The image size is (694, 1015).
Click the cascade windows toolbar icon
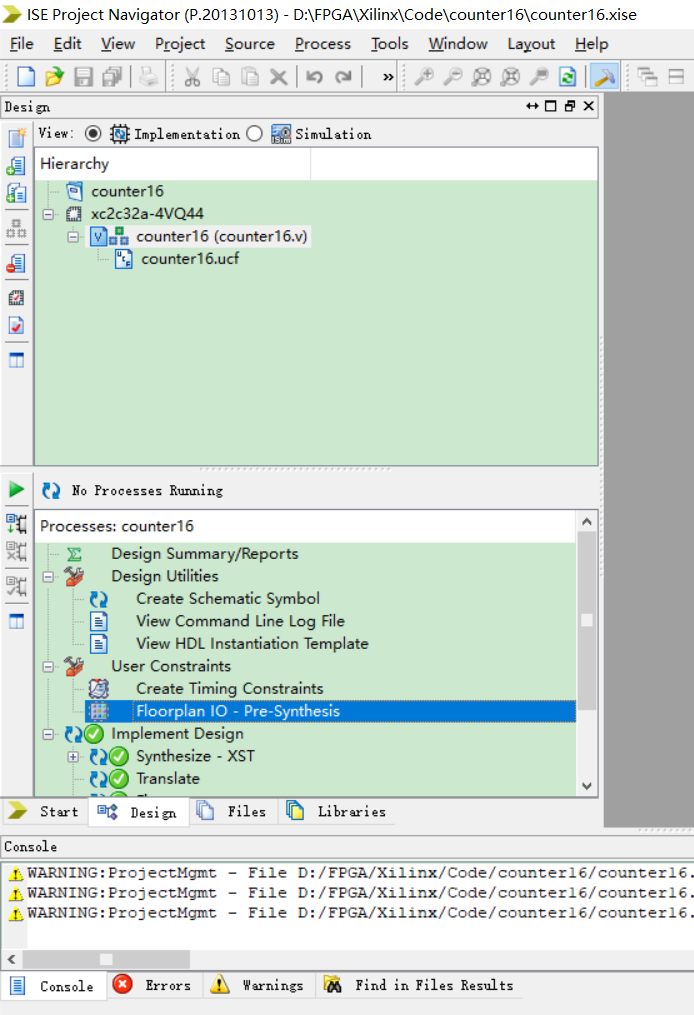tap(647, 76)
